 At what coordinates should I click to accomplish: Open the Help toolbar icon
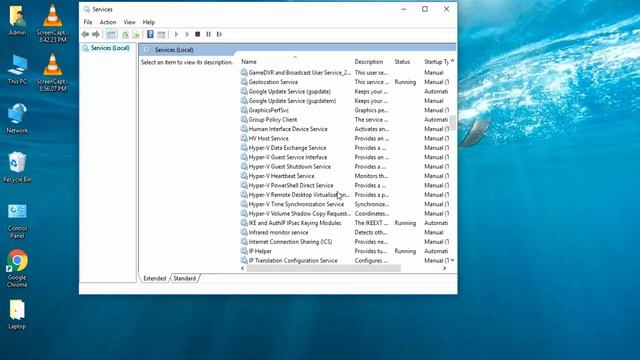[150, 34]
